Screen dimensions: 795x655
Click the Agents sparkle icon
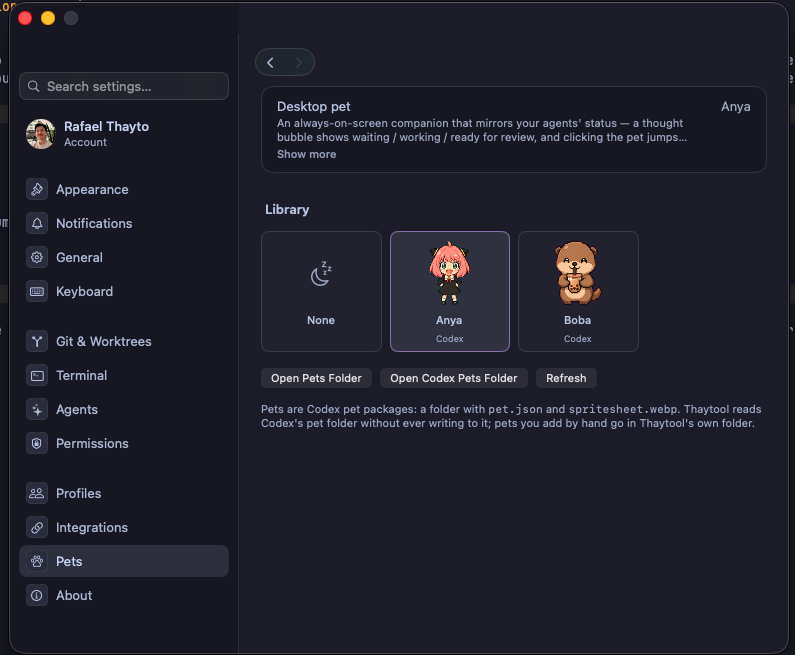(37, 410)
